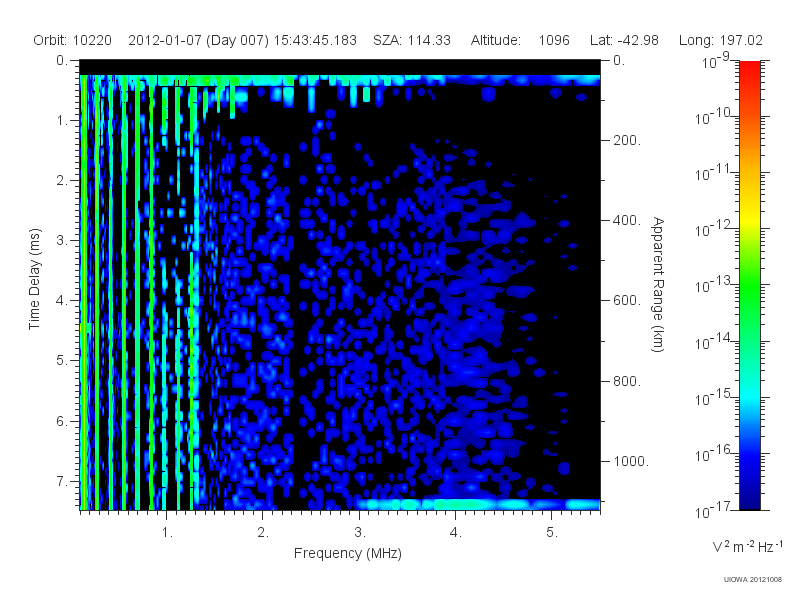Image resolution: width=800 pixels, height=600 pixels.
Task: Click the Frequency (MHz) axis title
Action: (348, 553)
